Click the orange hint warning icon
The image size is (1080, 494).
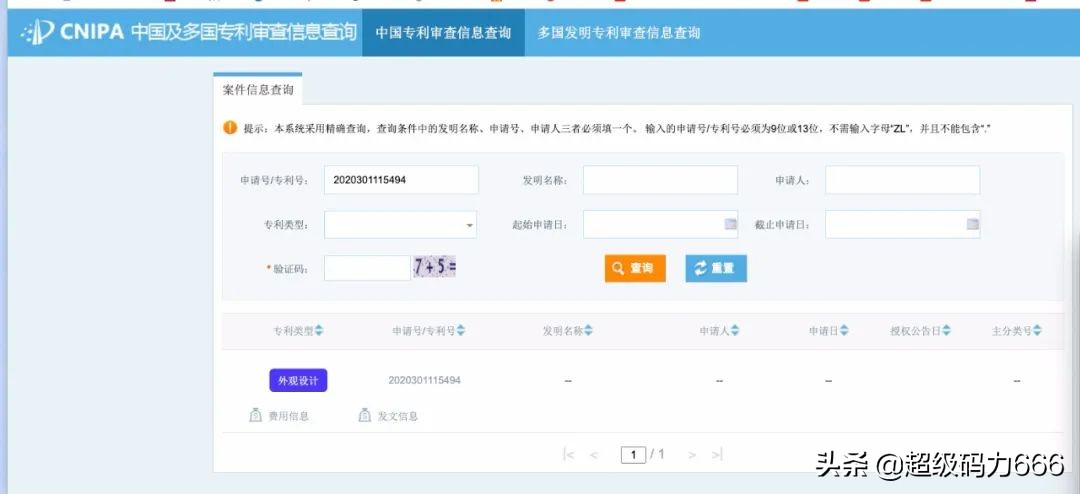(230, 127)
